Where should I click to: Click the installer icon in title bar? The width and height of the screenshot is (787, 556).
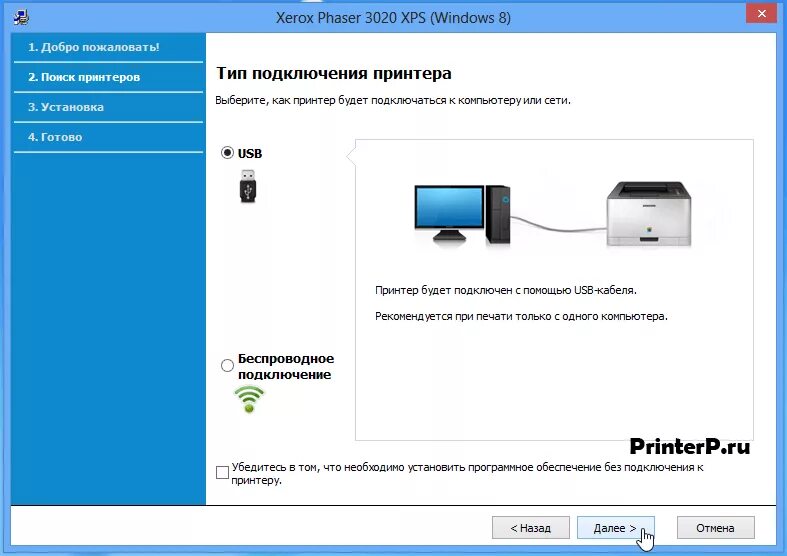[x=21, y=17]
